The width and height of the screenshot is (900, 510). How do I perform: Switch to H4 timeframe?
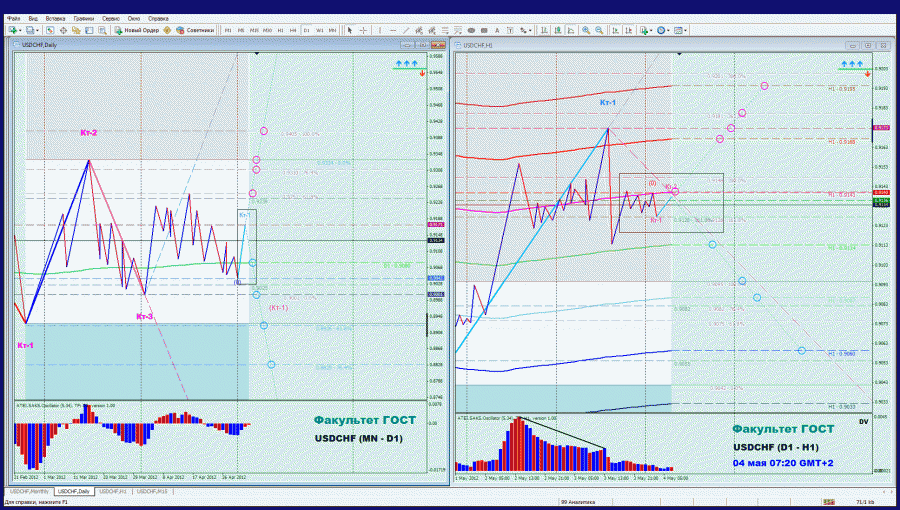pos(293,30)
